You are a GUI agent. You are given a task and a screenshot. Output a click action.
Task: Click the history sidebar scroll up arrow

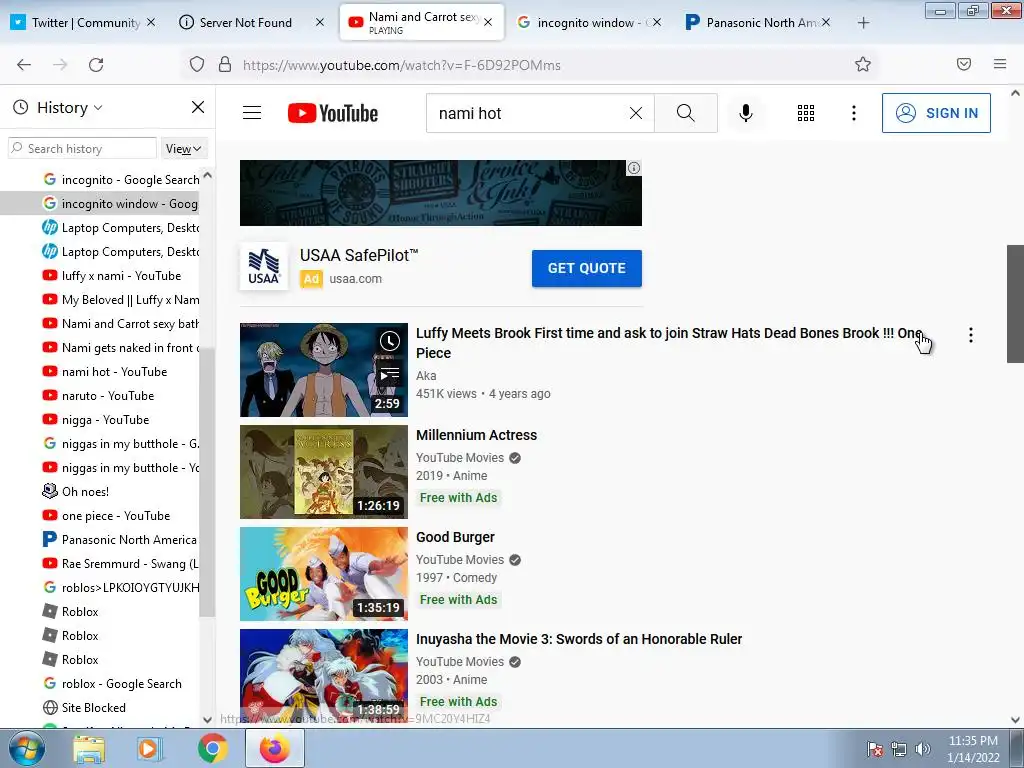tap(207, 175)
